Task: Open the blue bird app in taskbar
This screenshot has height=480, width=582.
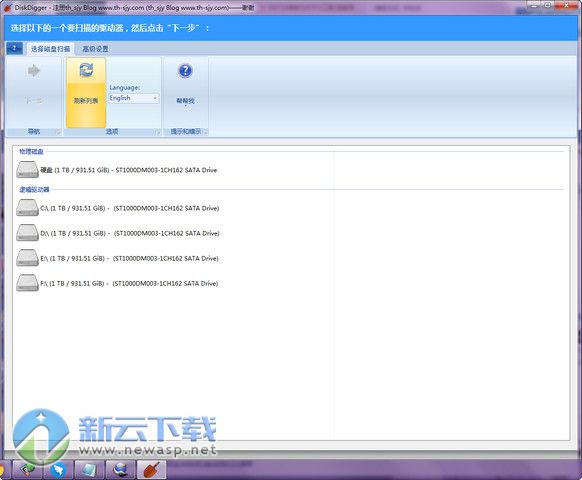Action: (x=58, y=470)
